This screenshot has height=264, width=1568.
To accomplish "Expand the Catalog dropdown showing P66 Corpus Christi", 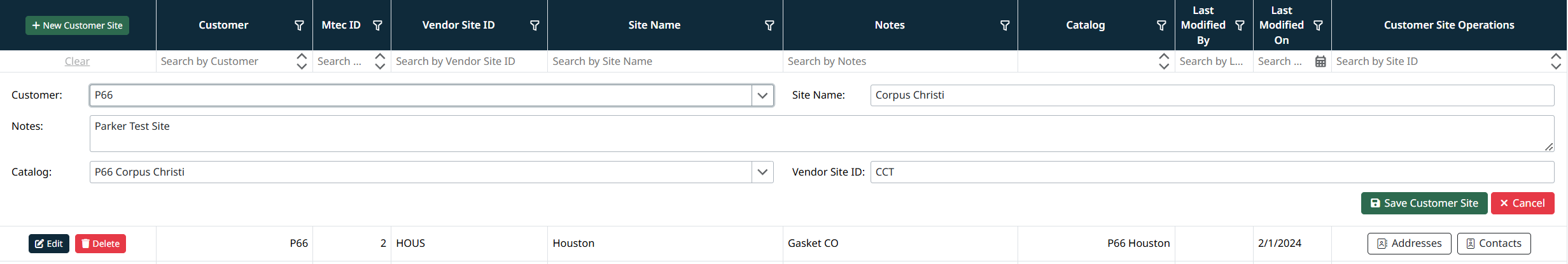I will pos(762,172).
